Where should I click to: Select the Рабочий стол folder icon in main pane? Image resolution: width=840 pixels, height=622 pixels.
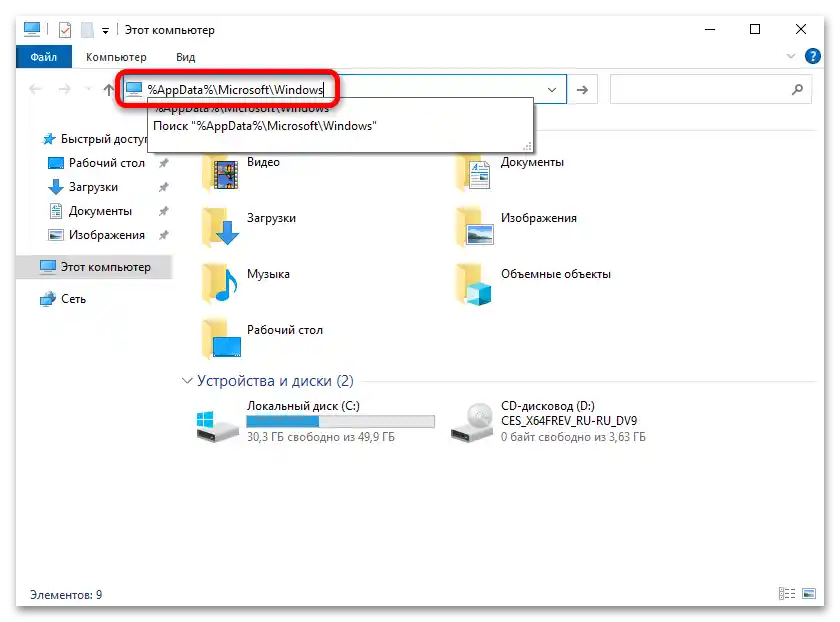point(221,339)
